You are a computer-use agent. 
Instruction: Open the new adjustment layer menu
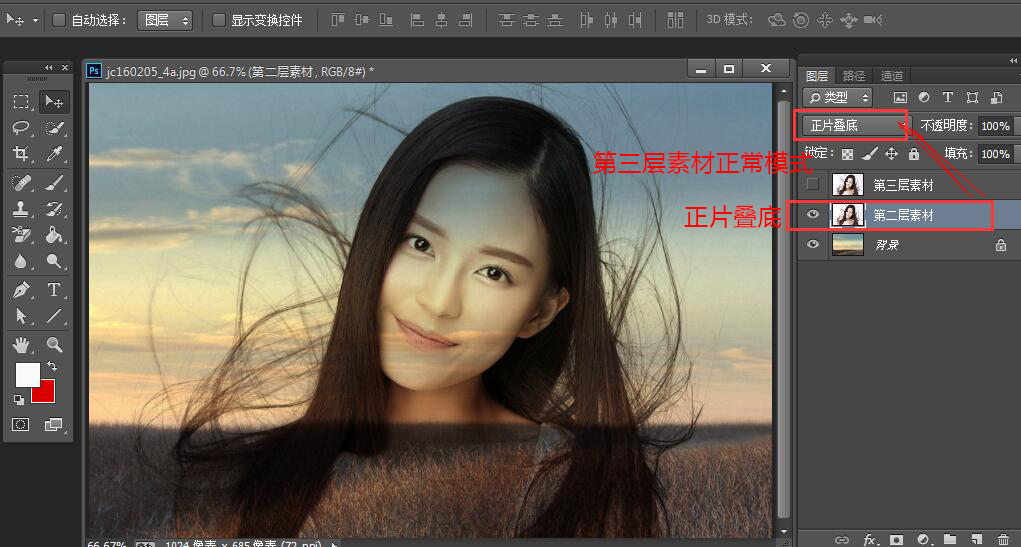click(923, 539)
